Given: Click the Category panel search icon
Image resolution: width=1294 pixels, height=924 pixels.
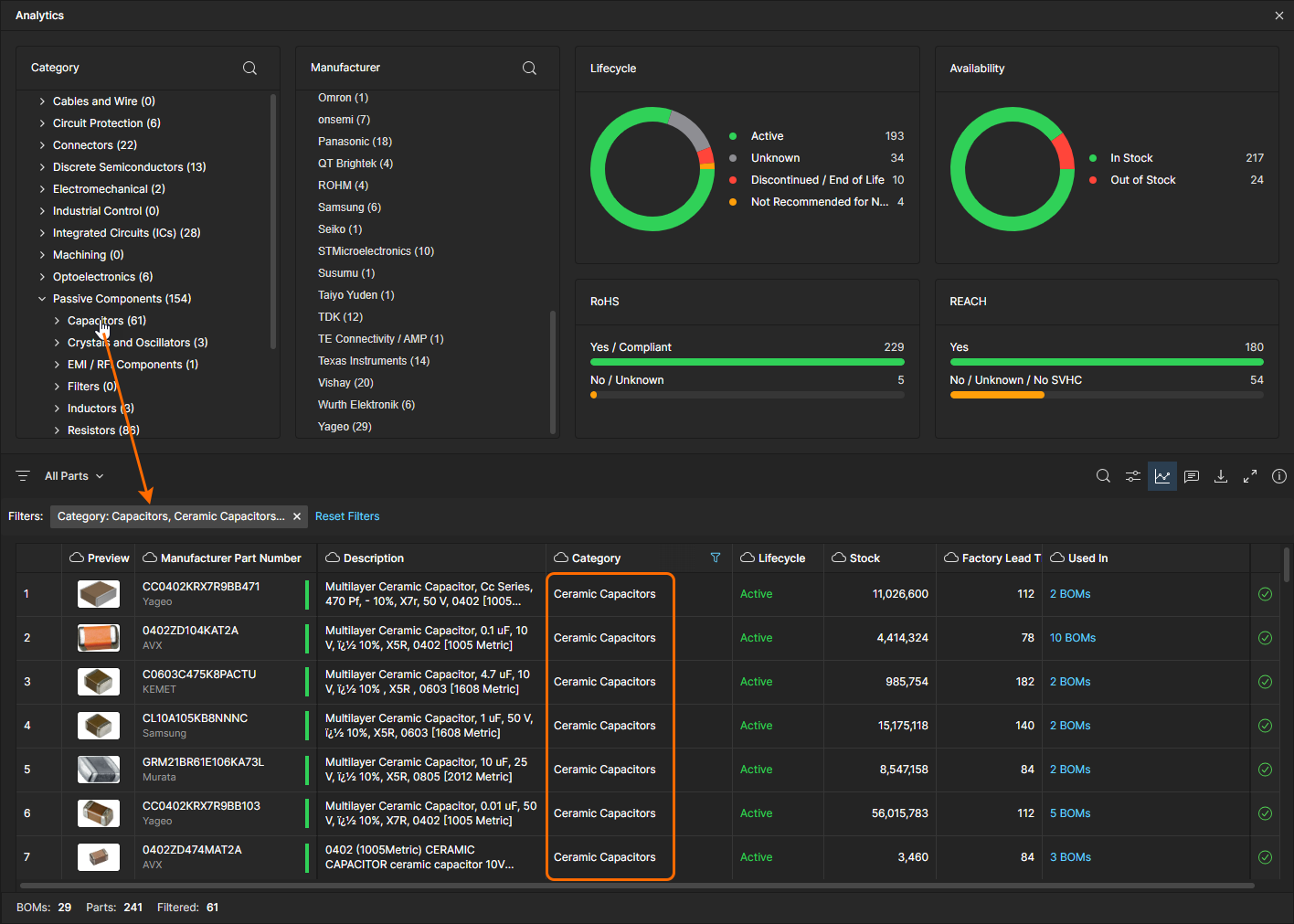Looking at the screenshot, I should coord(249,69).
